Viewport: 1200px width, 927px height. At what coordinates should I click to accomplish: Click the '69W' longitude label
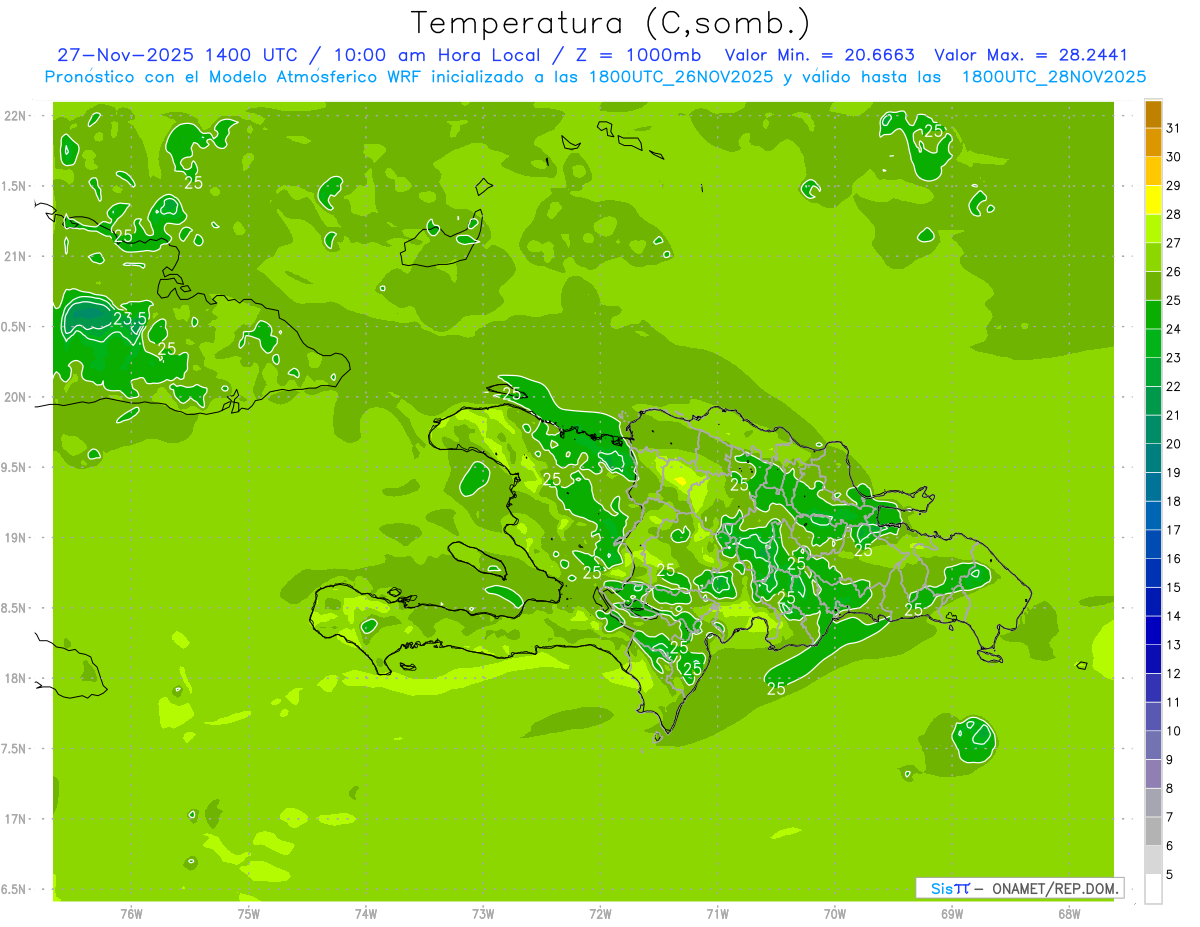[952, 913]
